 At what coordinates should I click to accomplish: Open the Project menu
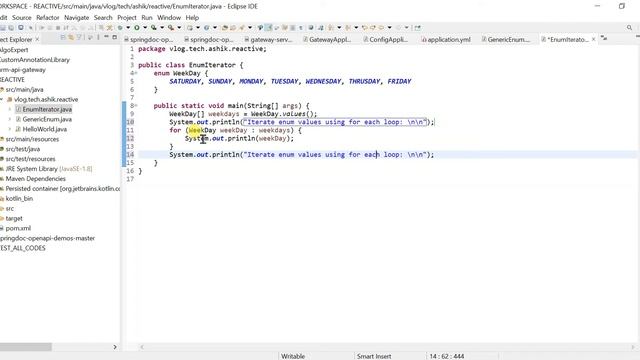(127, 18)
